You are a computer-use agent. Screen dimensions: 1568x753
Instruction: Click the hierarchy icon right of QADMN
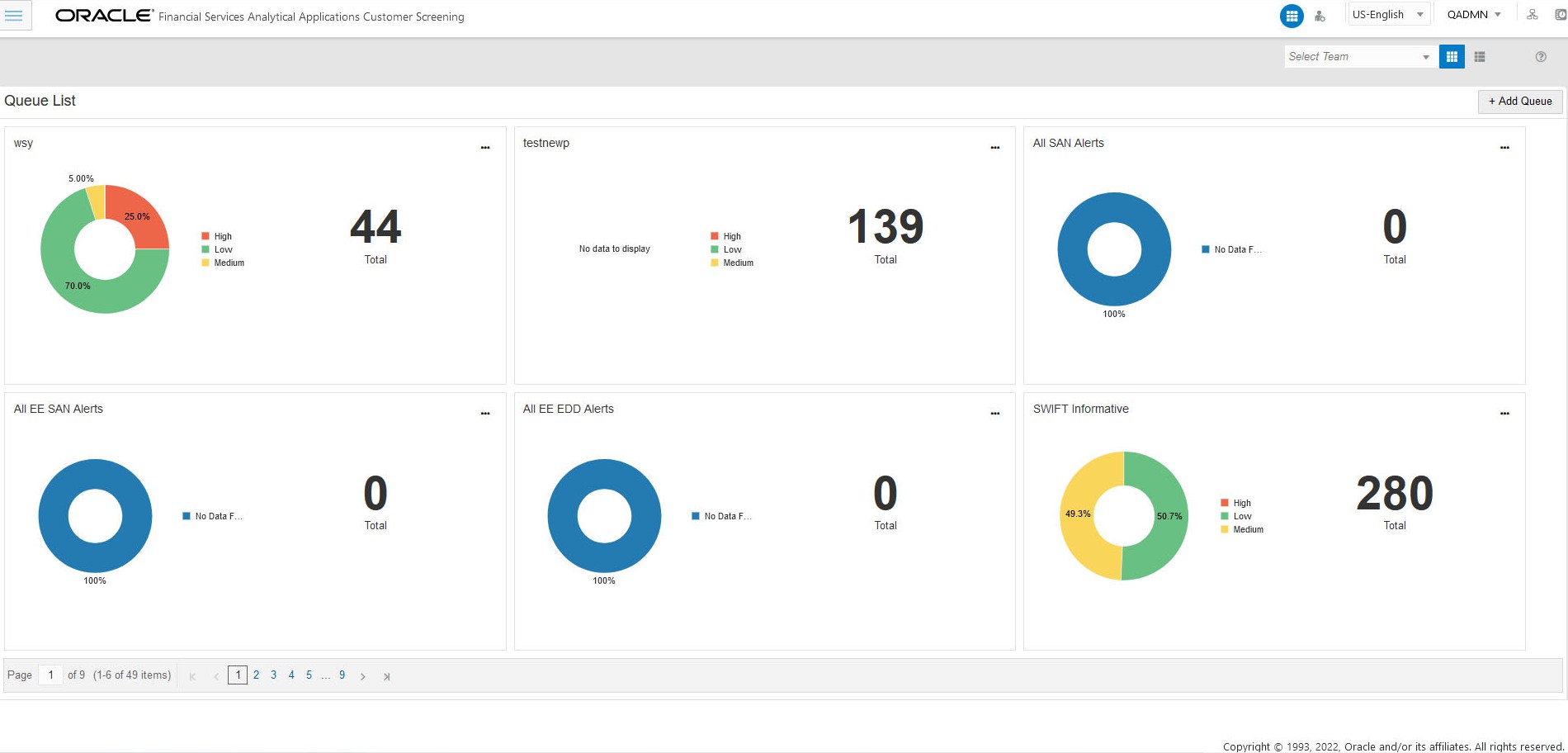(x=1533, y=15)
